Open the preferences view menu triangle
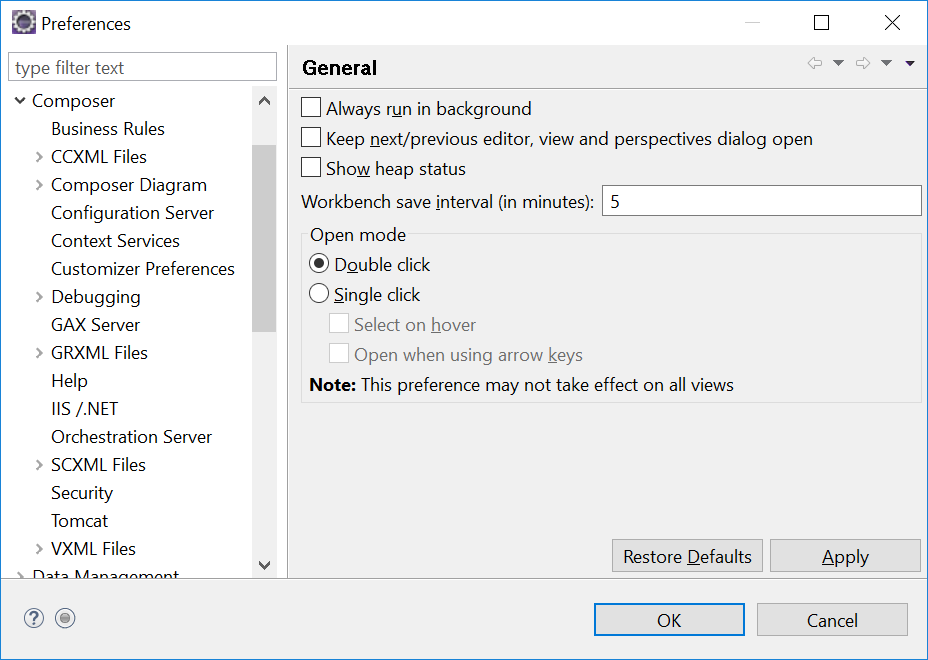Viewport: 928px width, 660px height. pos(910,64)
